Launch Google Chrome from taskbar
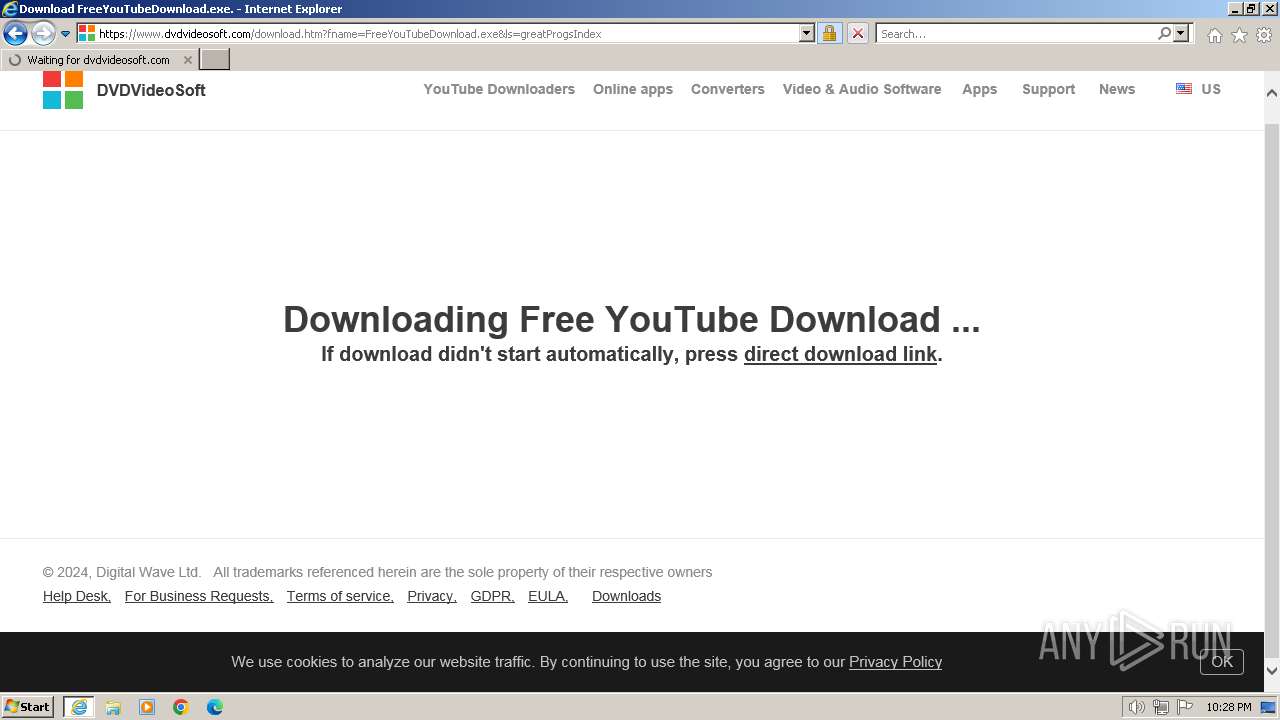 point(181,707)
